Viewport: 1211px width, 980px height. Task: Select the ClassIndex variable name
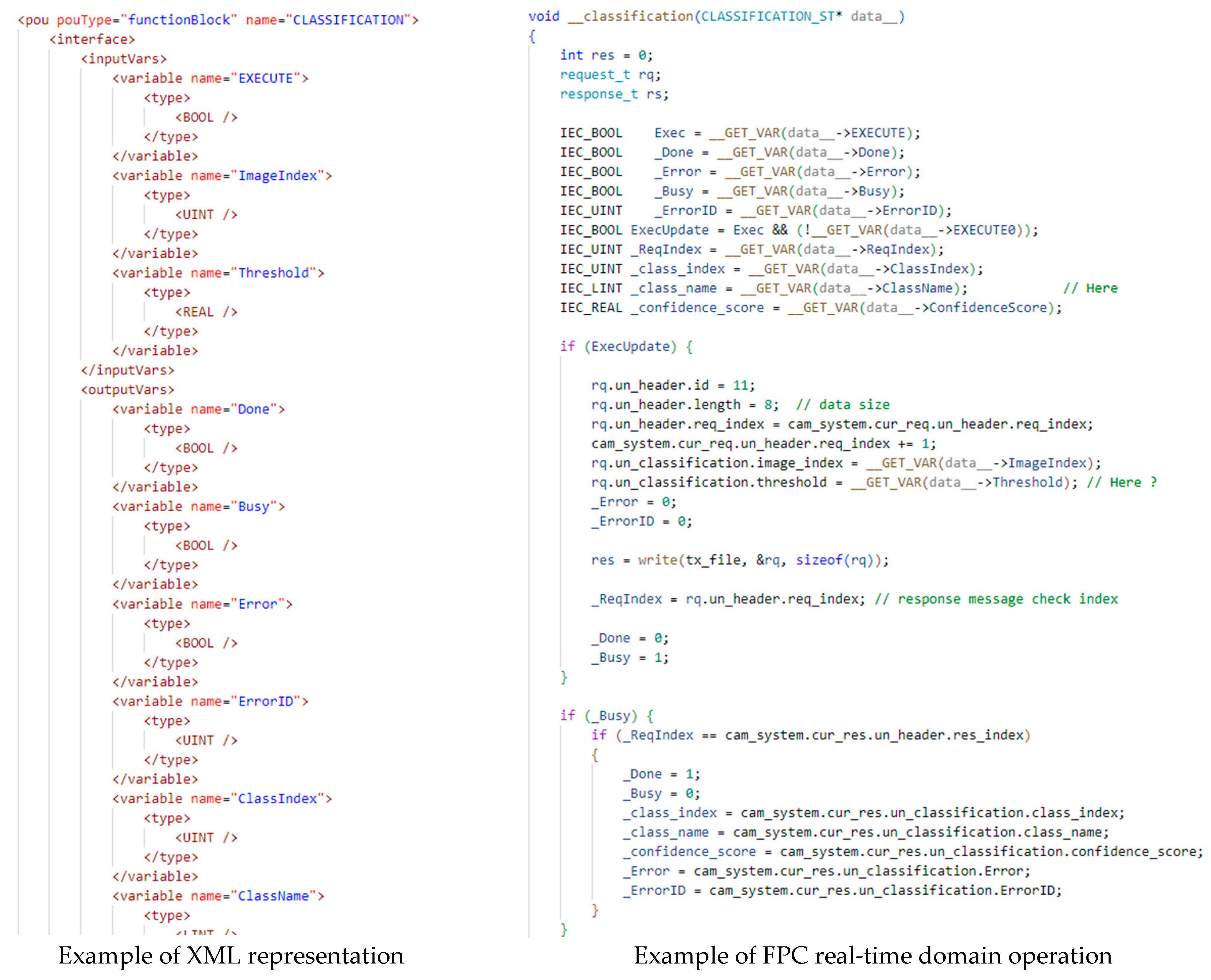277,798
